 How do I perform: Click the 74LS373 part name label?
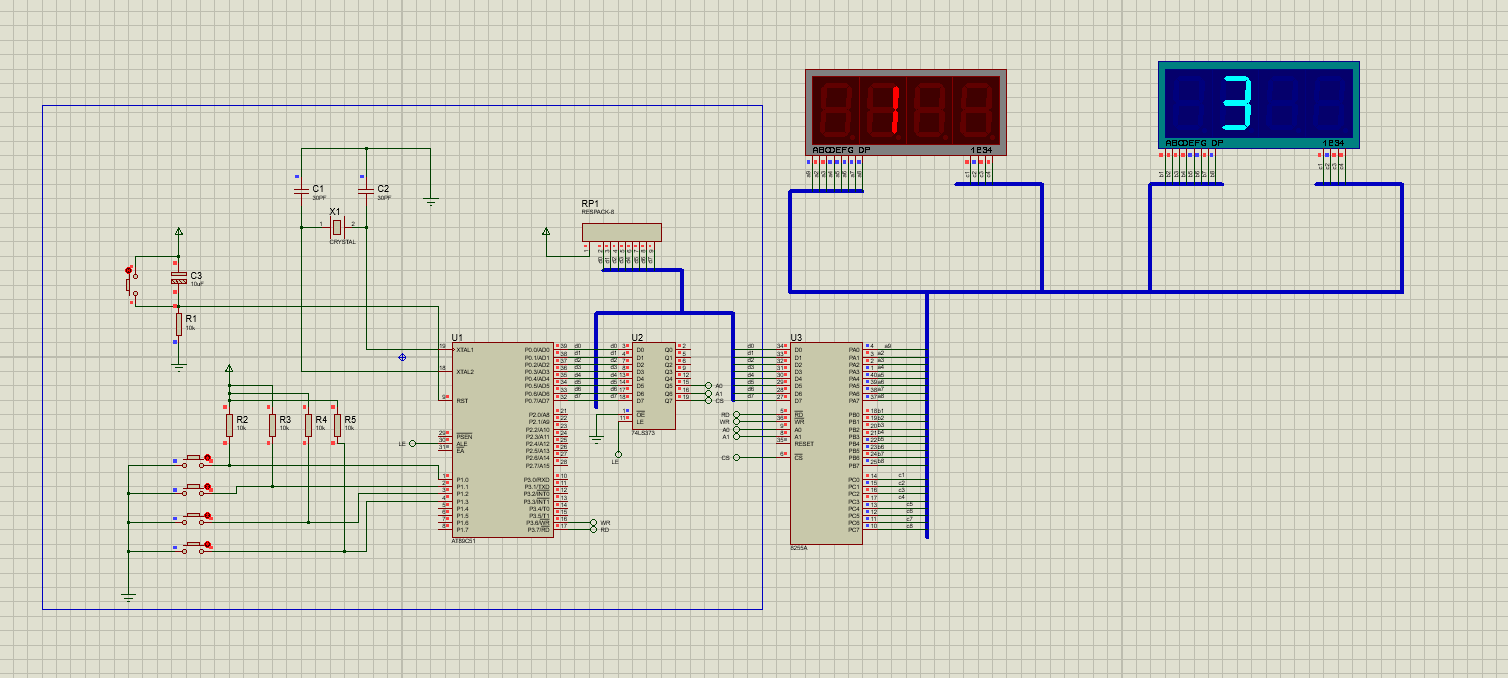point(643,432)
